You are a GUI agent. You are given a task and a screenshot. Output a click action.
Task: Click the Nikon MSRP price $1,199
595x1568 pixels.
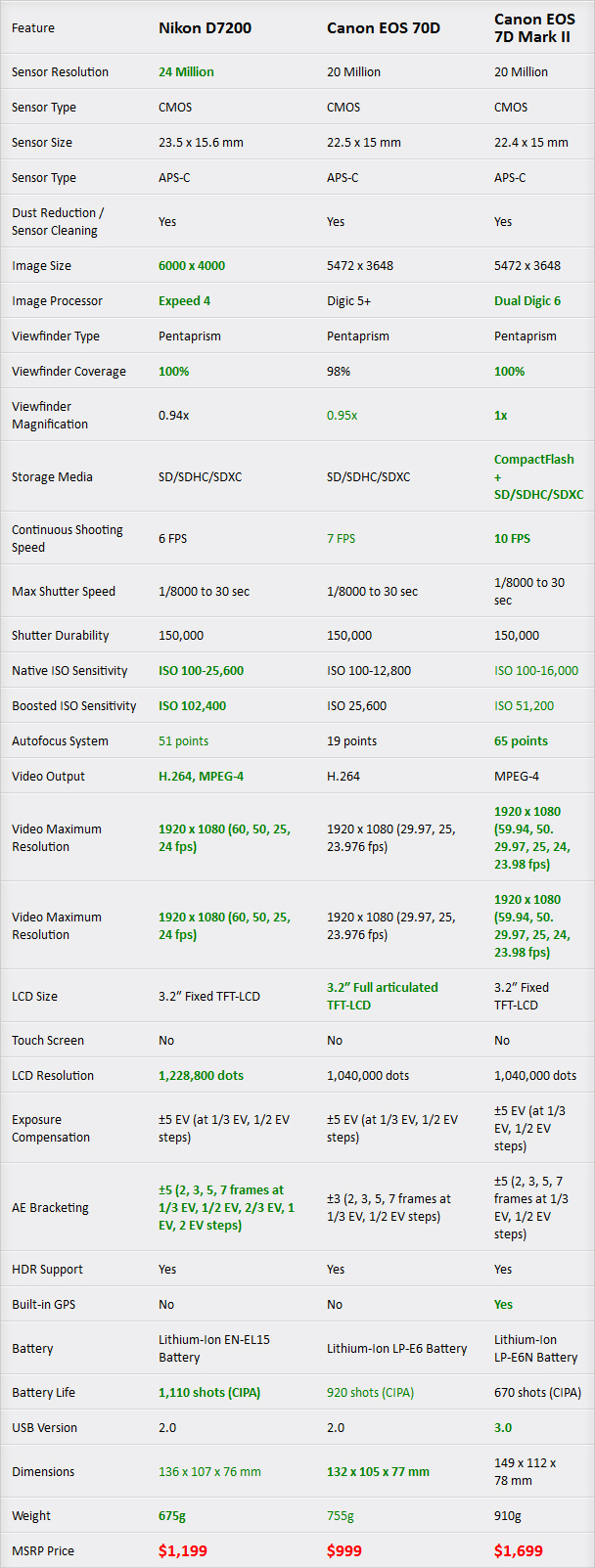183,1550
